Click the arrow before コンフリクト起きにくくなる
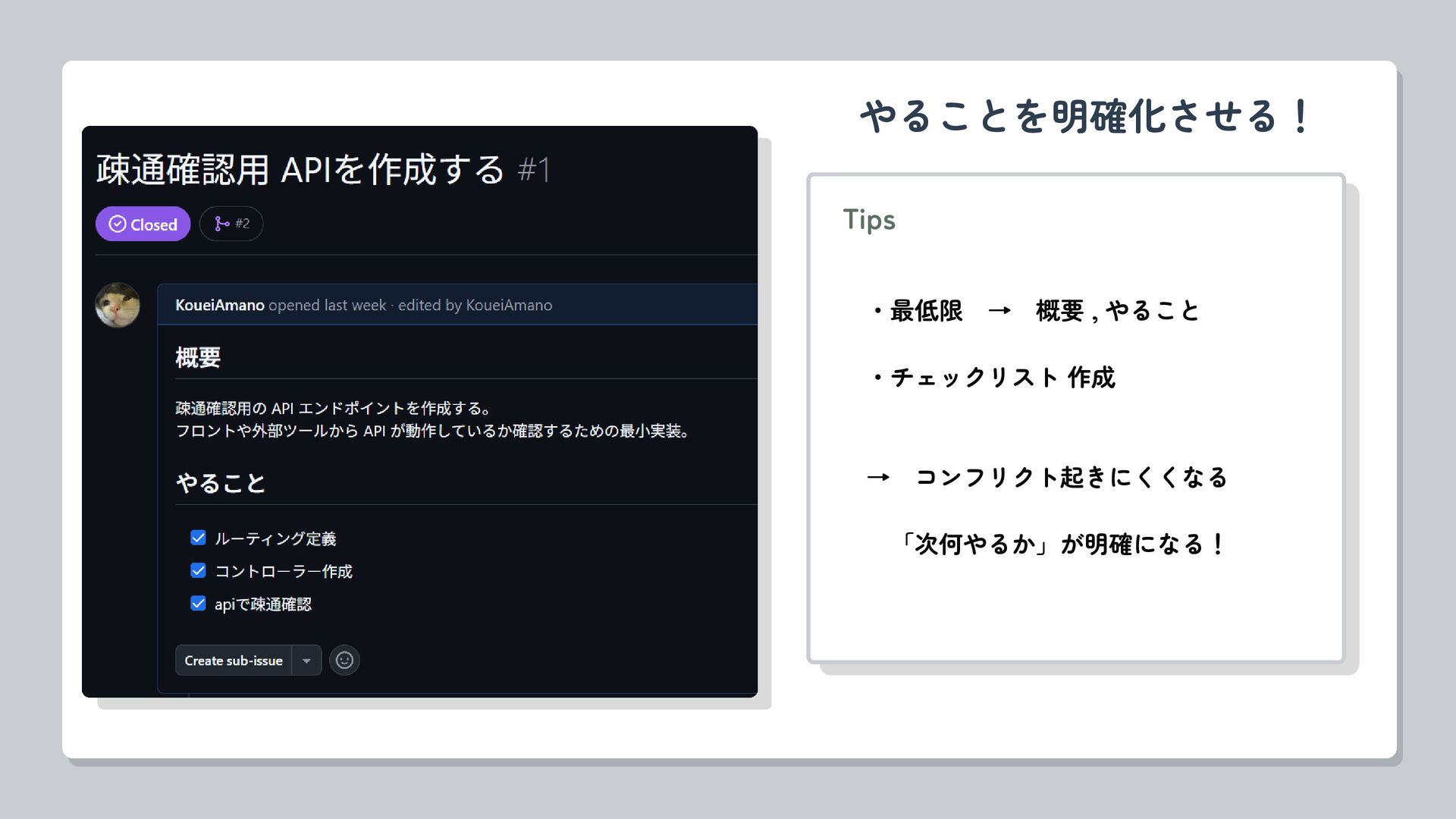The width and height of the screenshot is (1456, 819). pos(878,478)
